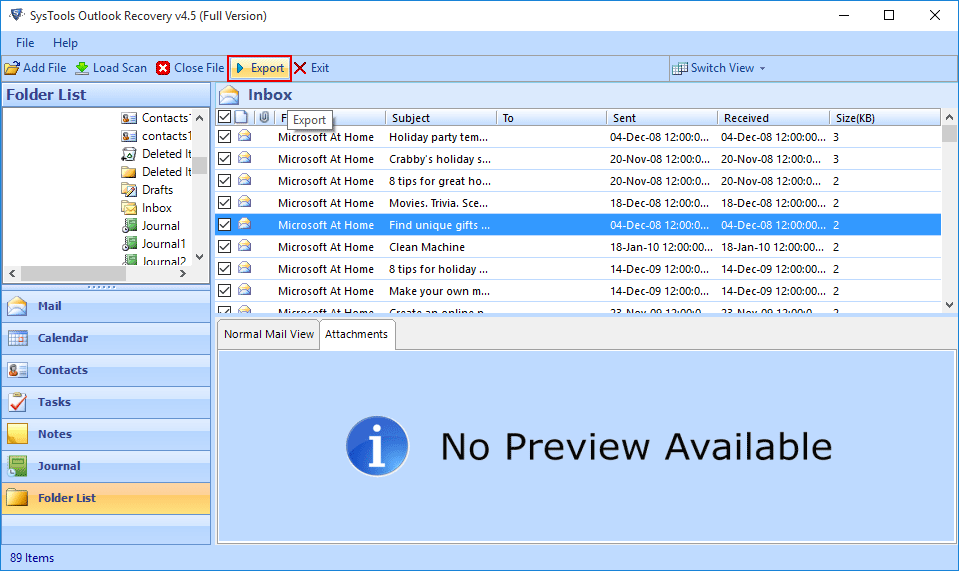Screen dimensions: 959x571
Task: Click envelope icon of Crabby's holiday email
Action: (245, 158)
